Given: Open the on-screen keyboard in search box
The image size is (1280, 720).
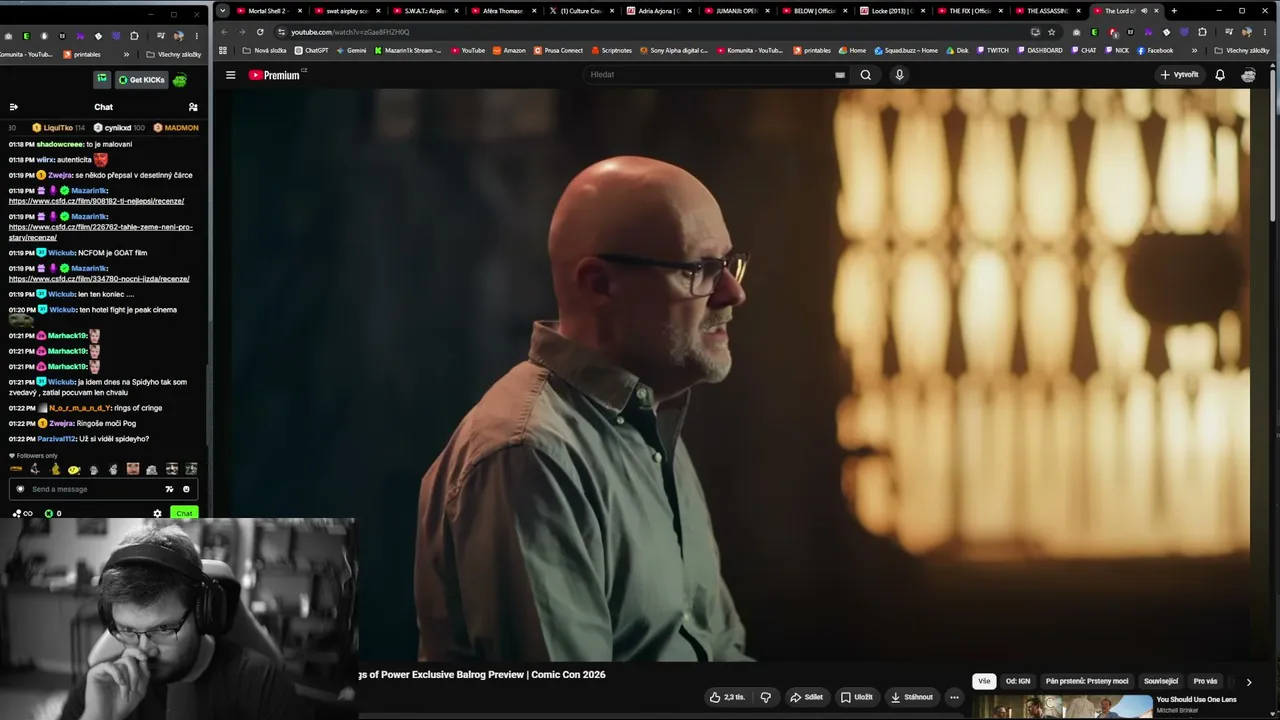Looking at the screenshot, I should click(x=840, y=75).
